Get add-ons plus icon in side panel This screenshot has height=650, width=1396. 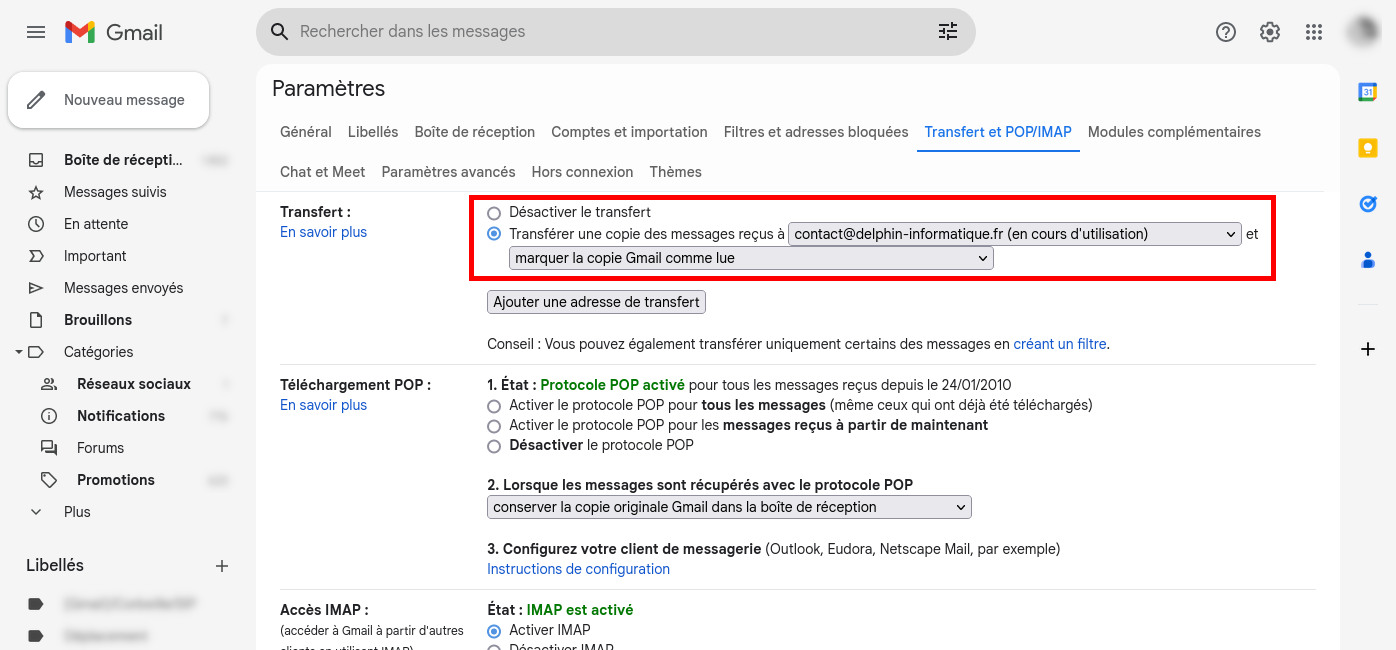pos(1368,349)
